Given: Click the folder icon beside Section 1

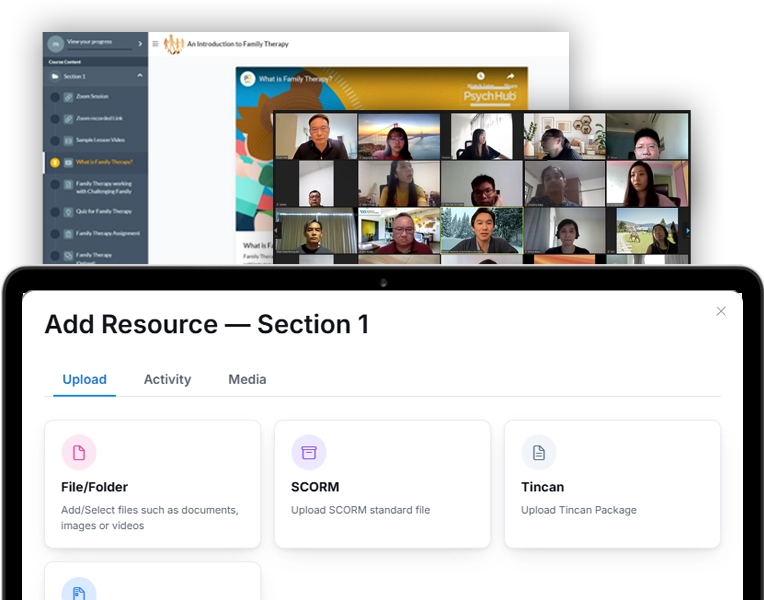Looking at the screenshot, I should pos(55,77).
